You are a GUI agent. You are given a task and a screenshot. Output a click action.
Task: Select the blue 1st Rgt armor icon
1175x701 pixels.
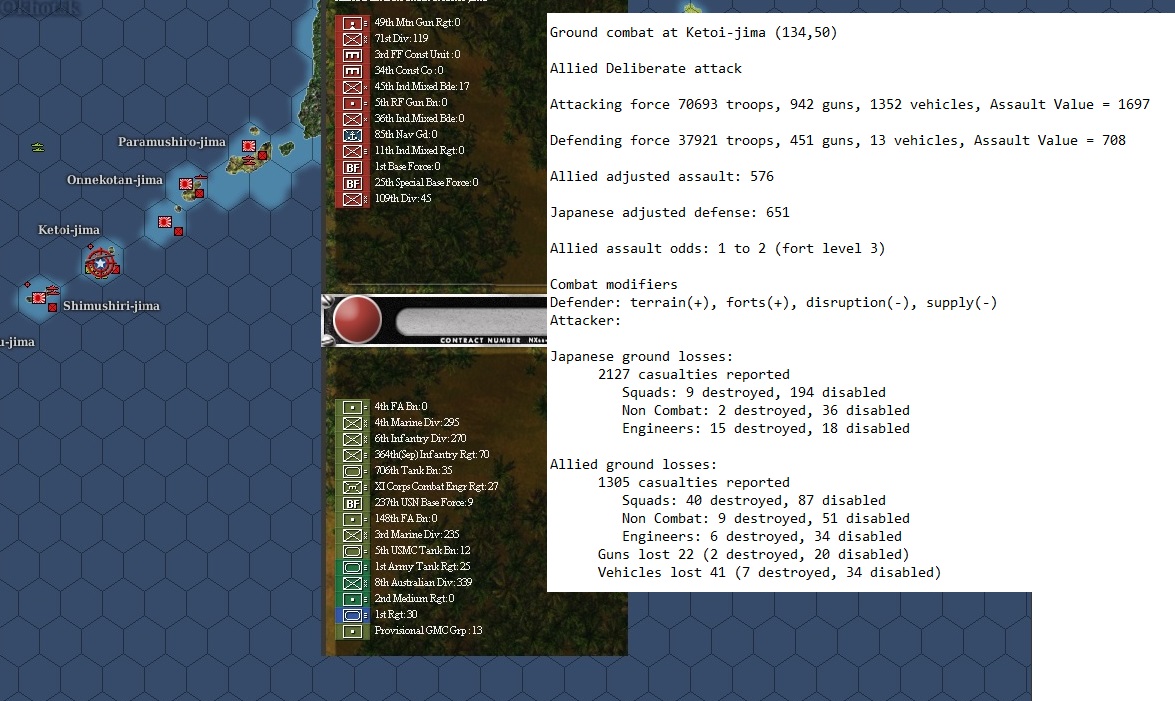(352, 616)
